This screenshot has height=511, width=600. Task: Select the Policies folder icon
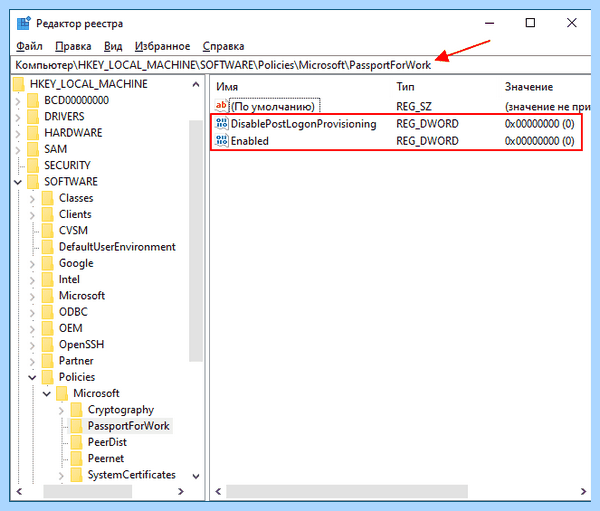(48, 377)
